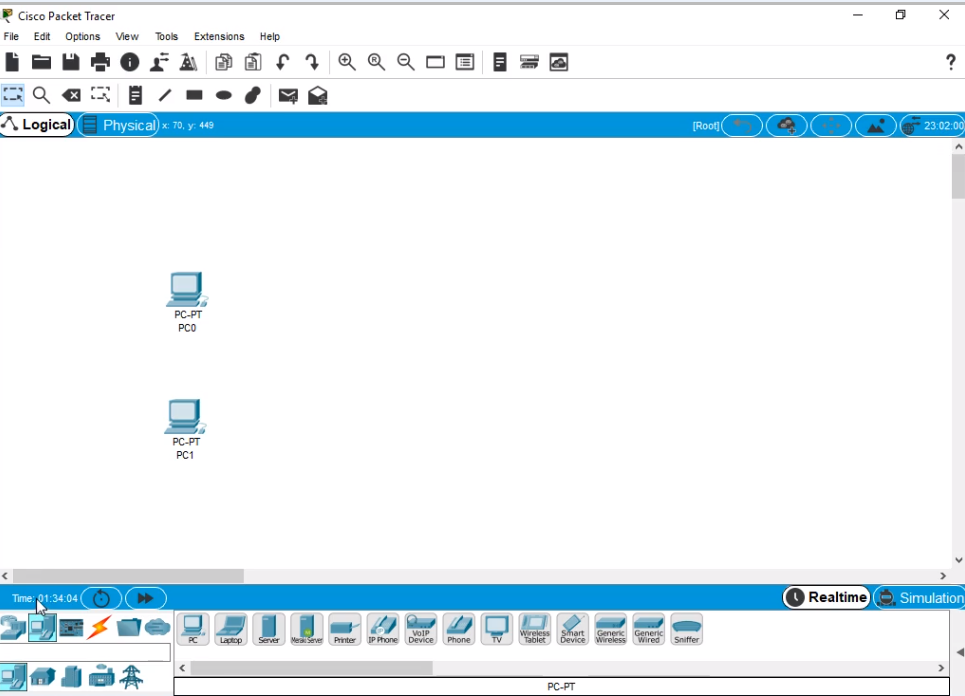Viewport: 965px width, 696px height.
Task: Switch to Physical workspace tab
Action: point(119,125)
